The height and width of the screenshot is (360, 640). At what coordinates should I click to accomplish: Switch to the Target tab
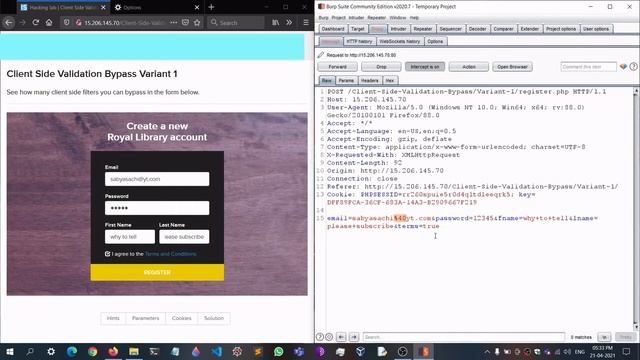pos(358,29)
